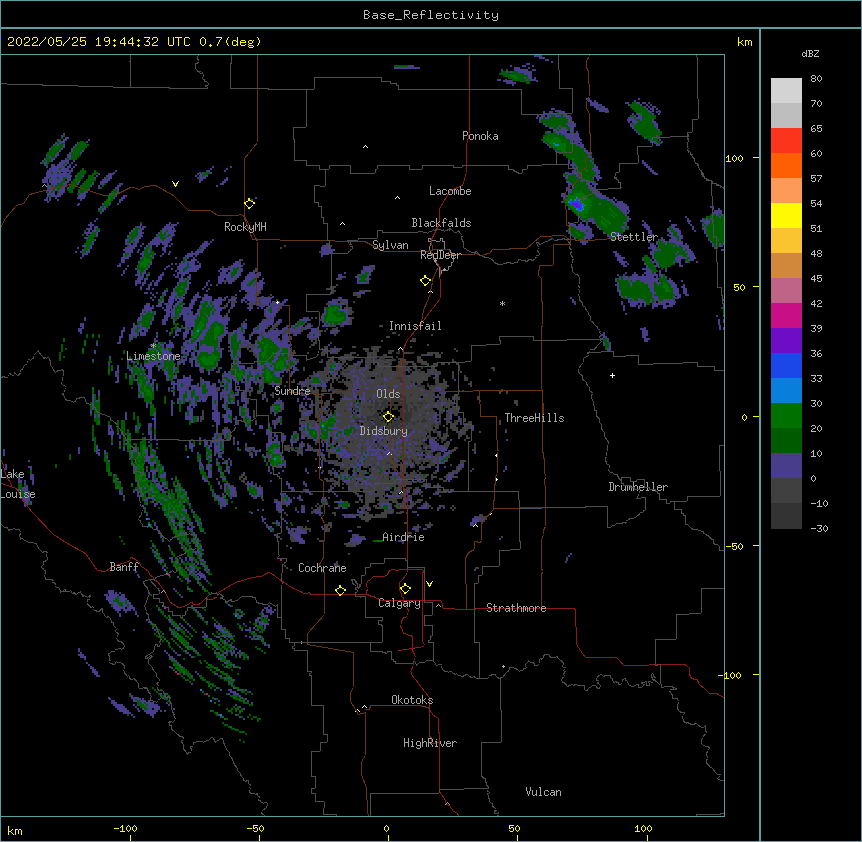Click the Limestone label

tap(153, 356)
